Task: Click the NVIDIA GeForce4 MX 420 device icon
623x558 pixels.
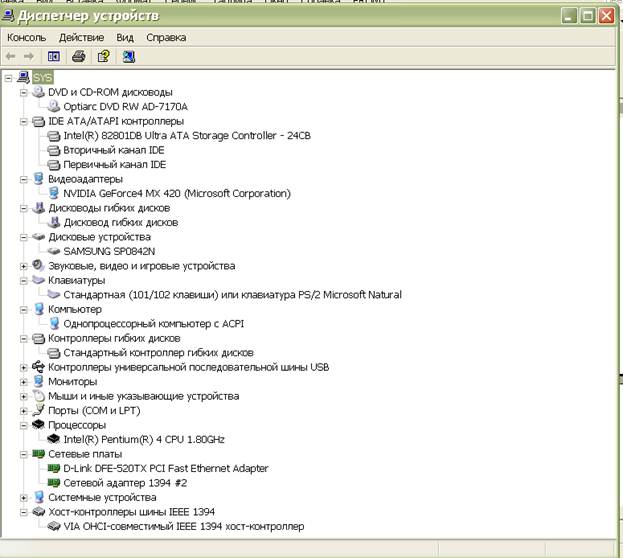Action: click(54, 193)
